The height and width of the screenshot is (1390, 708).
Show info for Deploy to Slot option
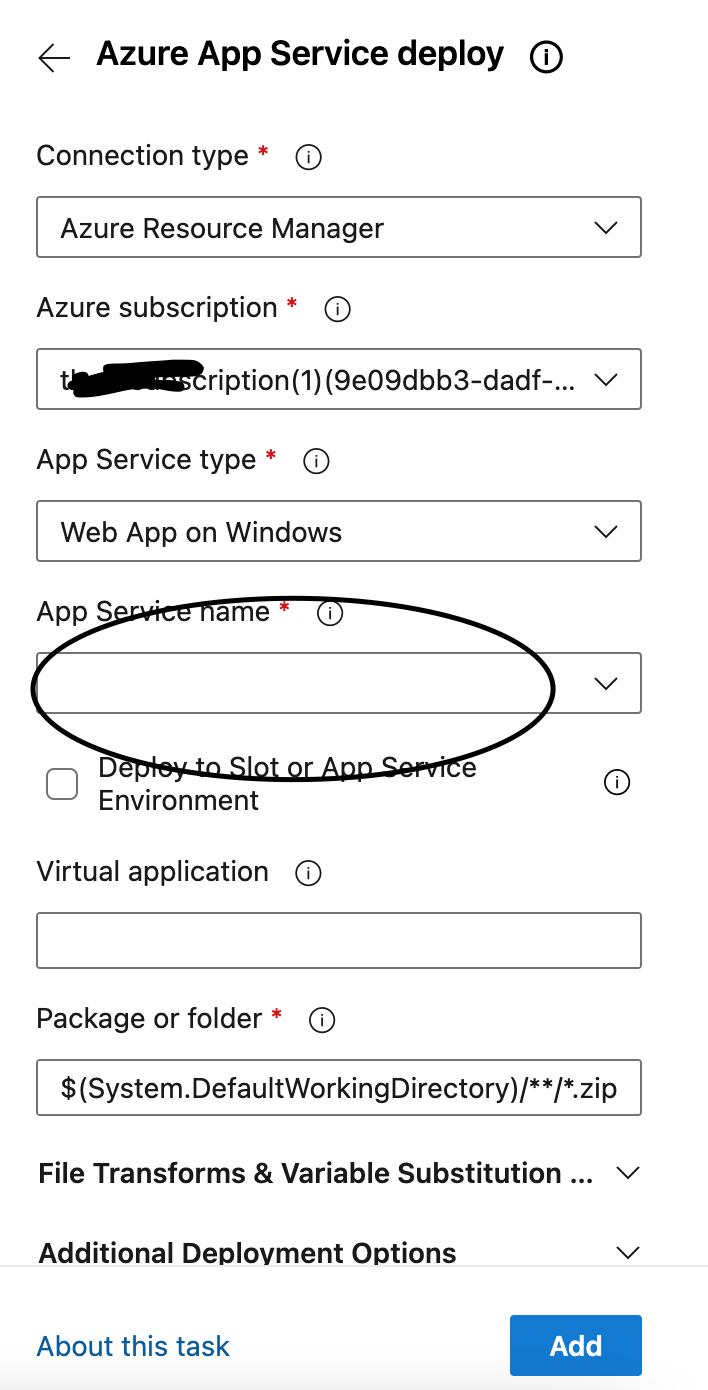[x=617, y=783]
